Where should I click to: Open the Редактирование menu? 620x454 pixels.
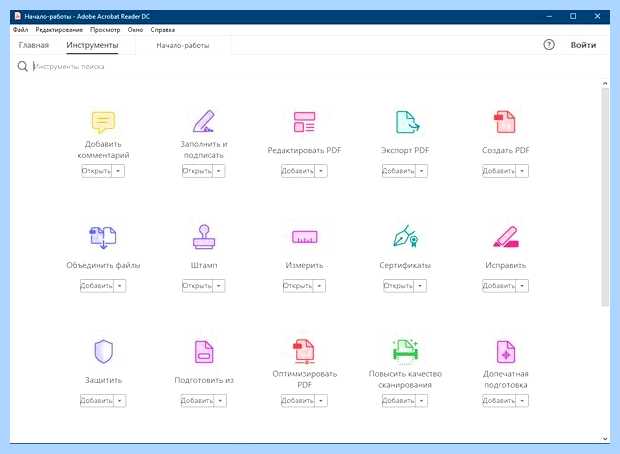coord(59,30)
